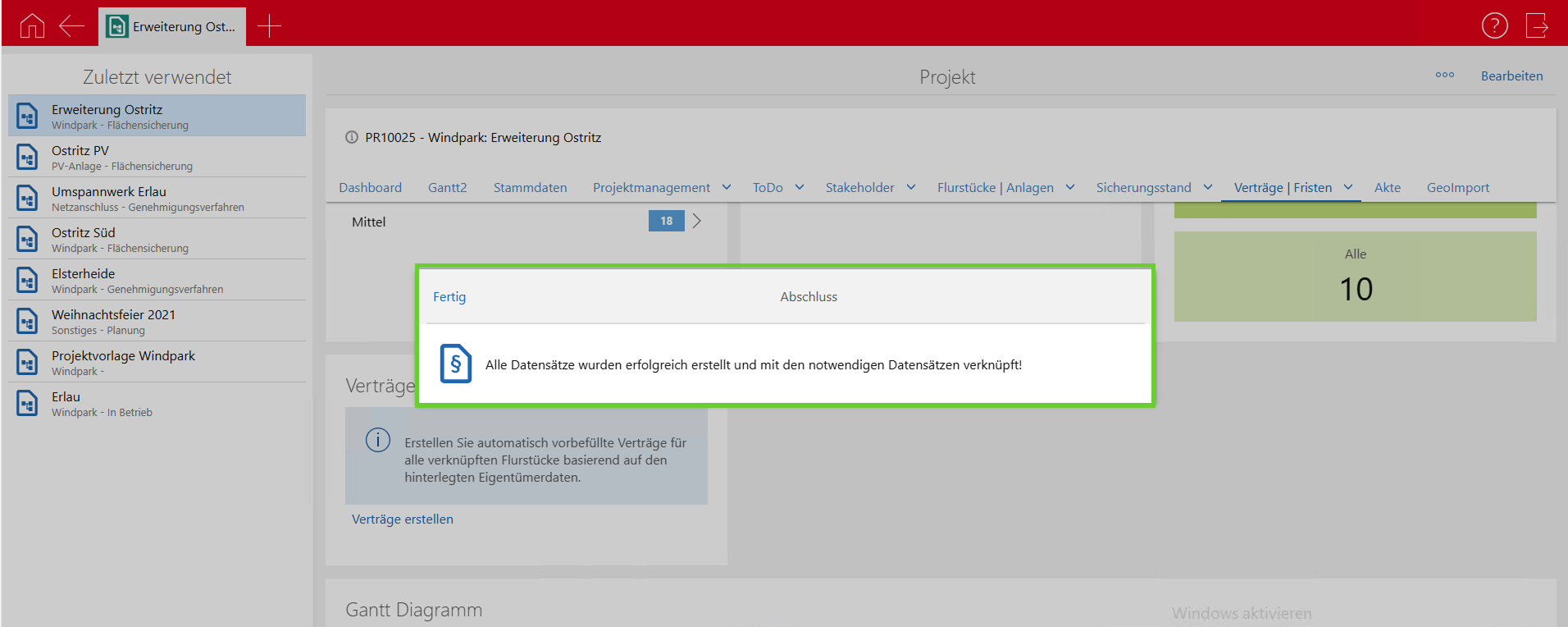The image size is (1568, 627).
Task: Select the green Alle 10 tile
Action: coord(1355,277)
